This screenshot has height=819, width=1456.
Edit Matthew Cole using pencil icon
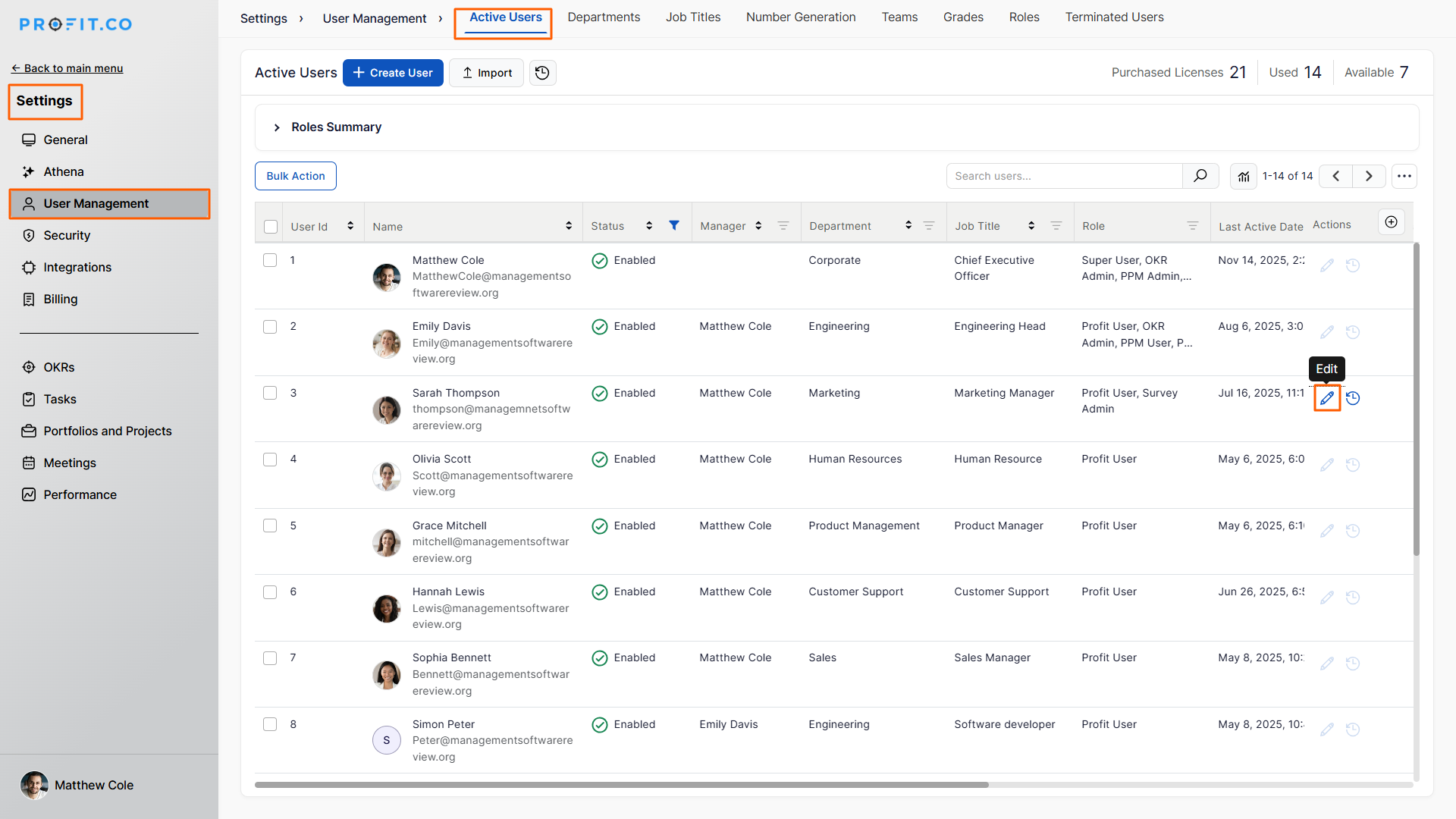[1327, 265]
